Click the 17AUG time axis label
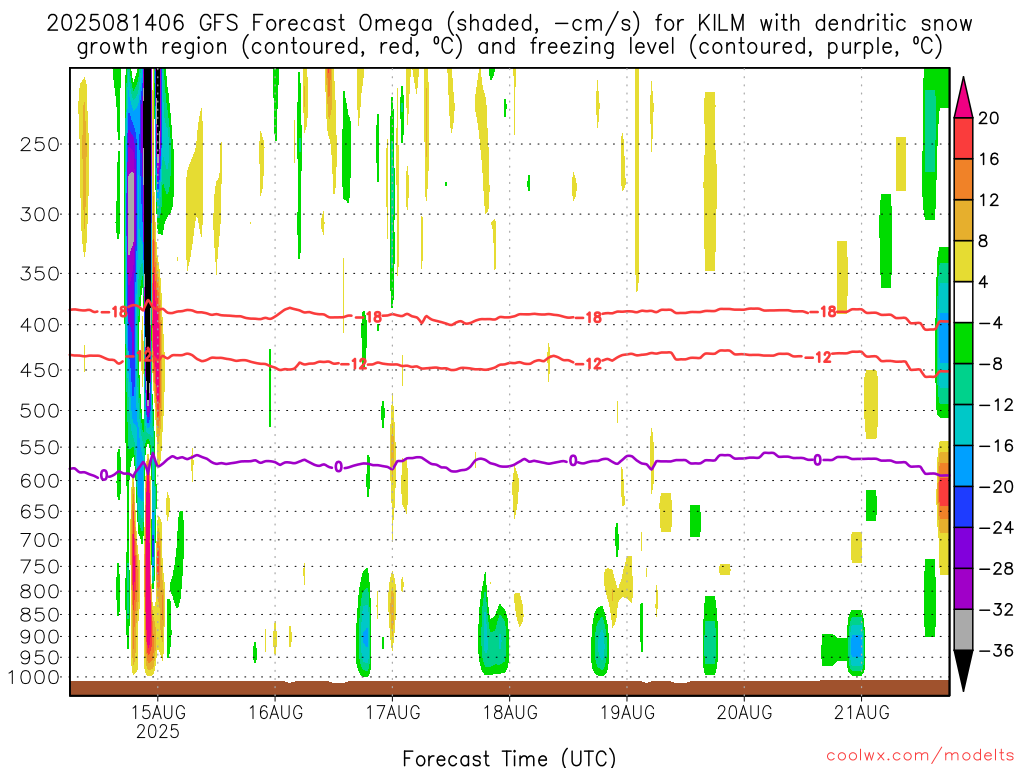This screenshot has height=768, width=1024. click(x=392, y=712)
